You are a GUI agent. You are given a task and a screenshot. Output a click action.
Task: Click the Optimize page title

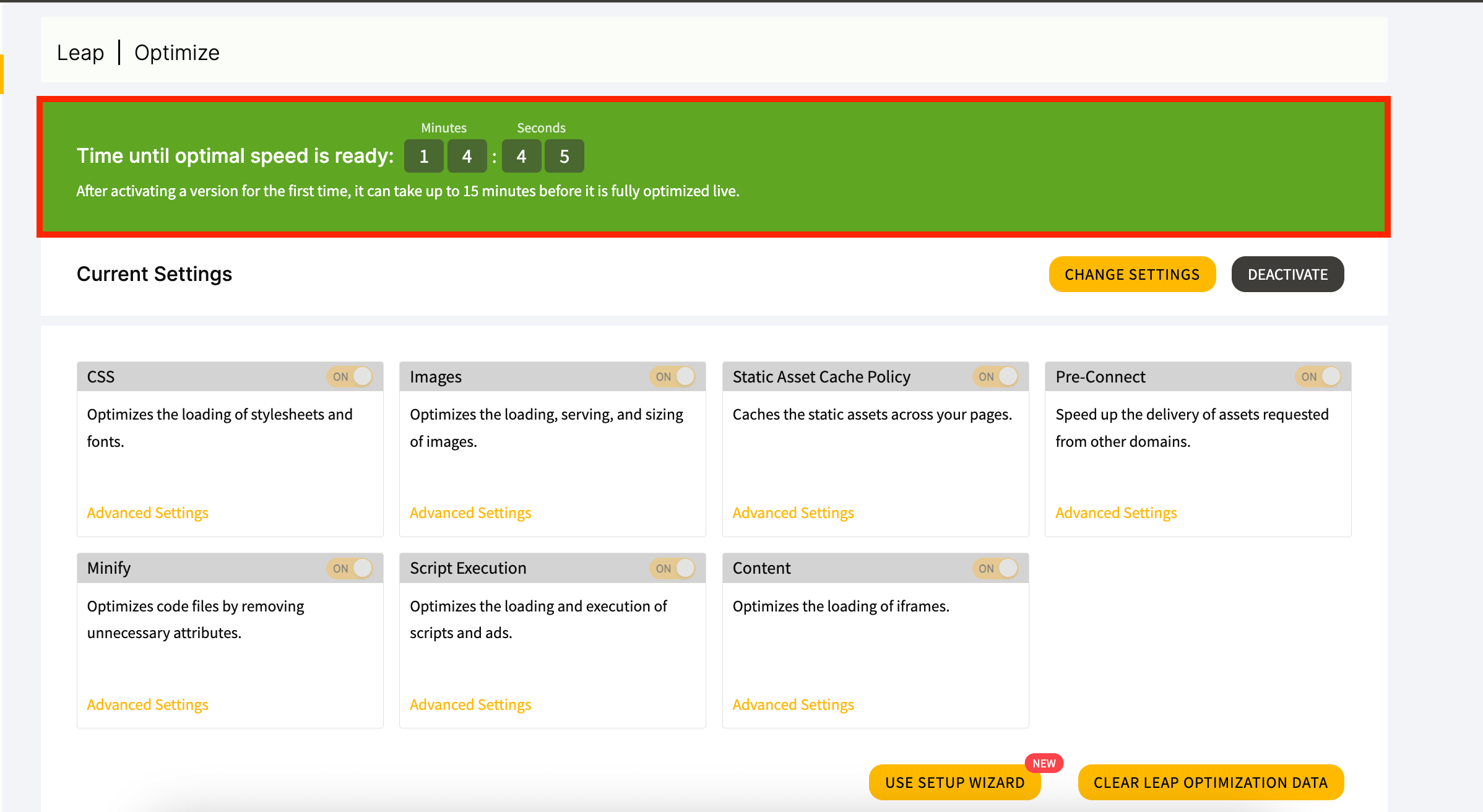[177, 53]
